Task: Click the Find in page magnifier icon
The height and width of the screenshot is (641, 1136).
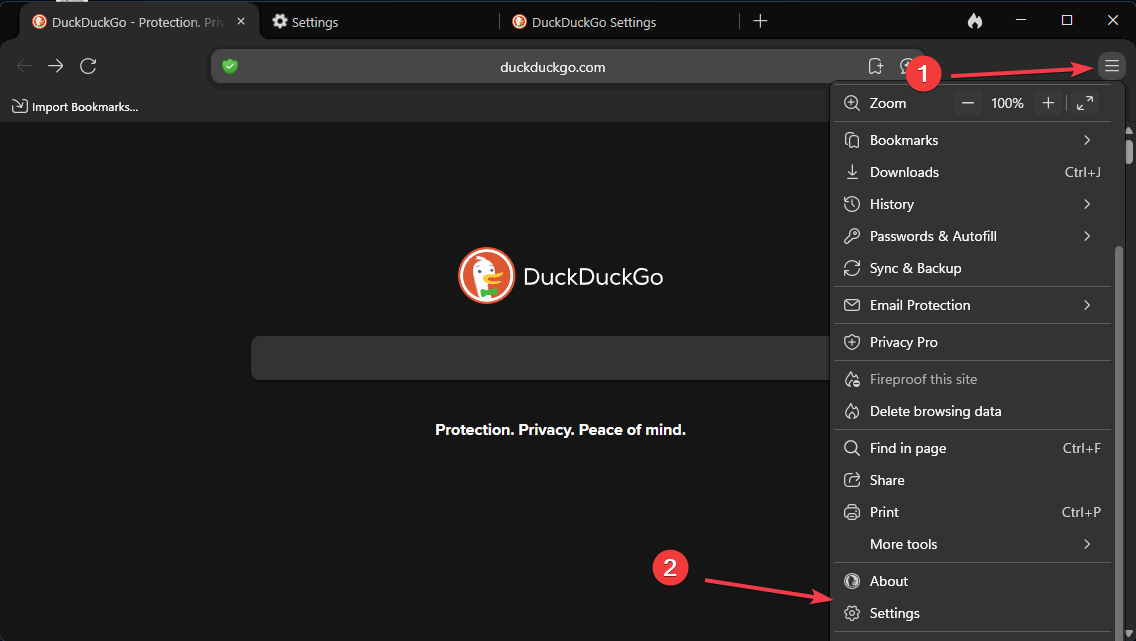Action: point(852,448)
